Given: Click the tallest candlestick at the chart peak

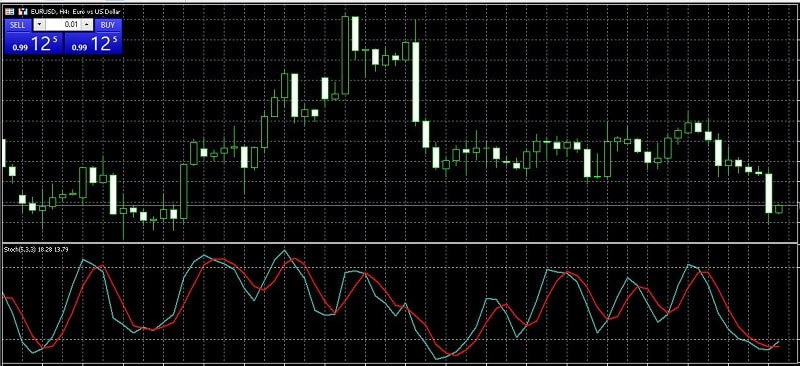Looking at the screenshot, I should [x=345, y=55].
